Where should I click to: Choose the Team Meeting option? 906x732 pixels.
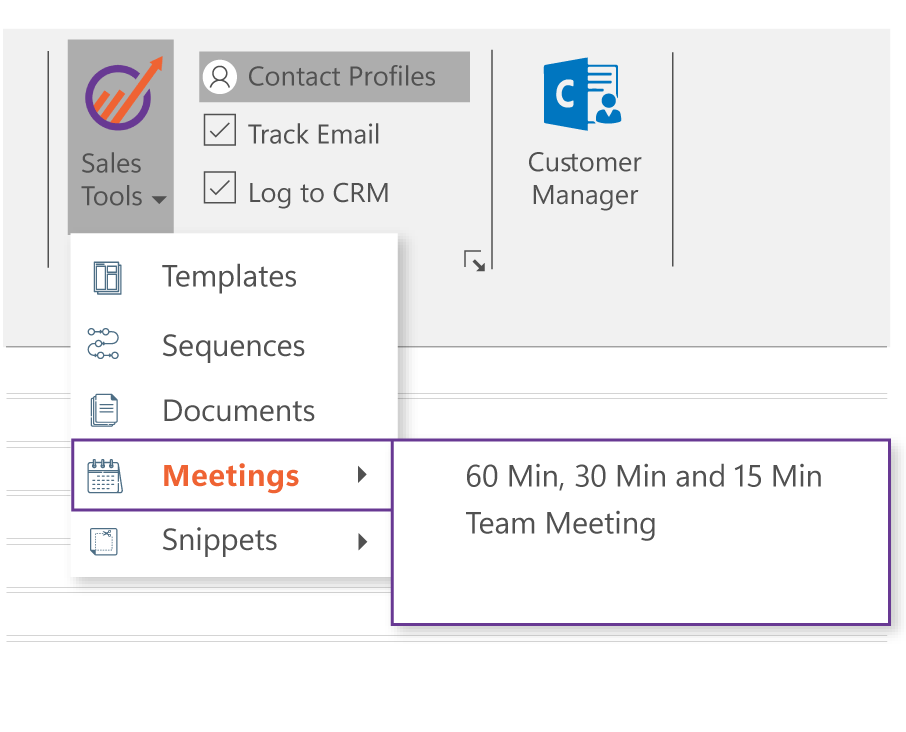tap(560, 523)
